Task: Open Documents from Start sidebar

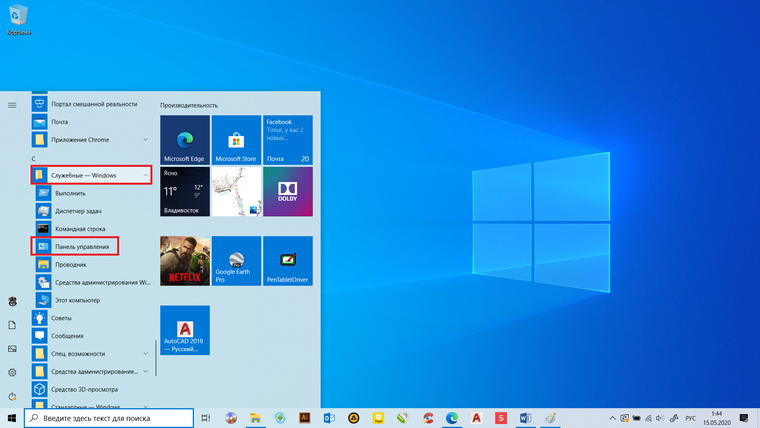Action: coord(12,325)
